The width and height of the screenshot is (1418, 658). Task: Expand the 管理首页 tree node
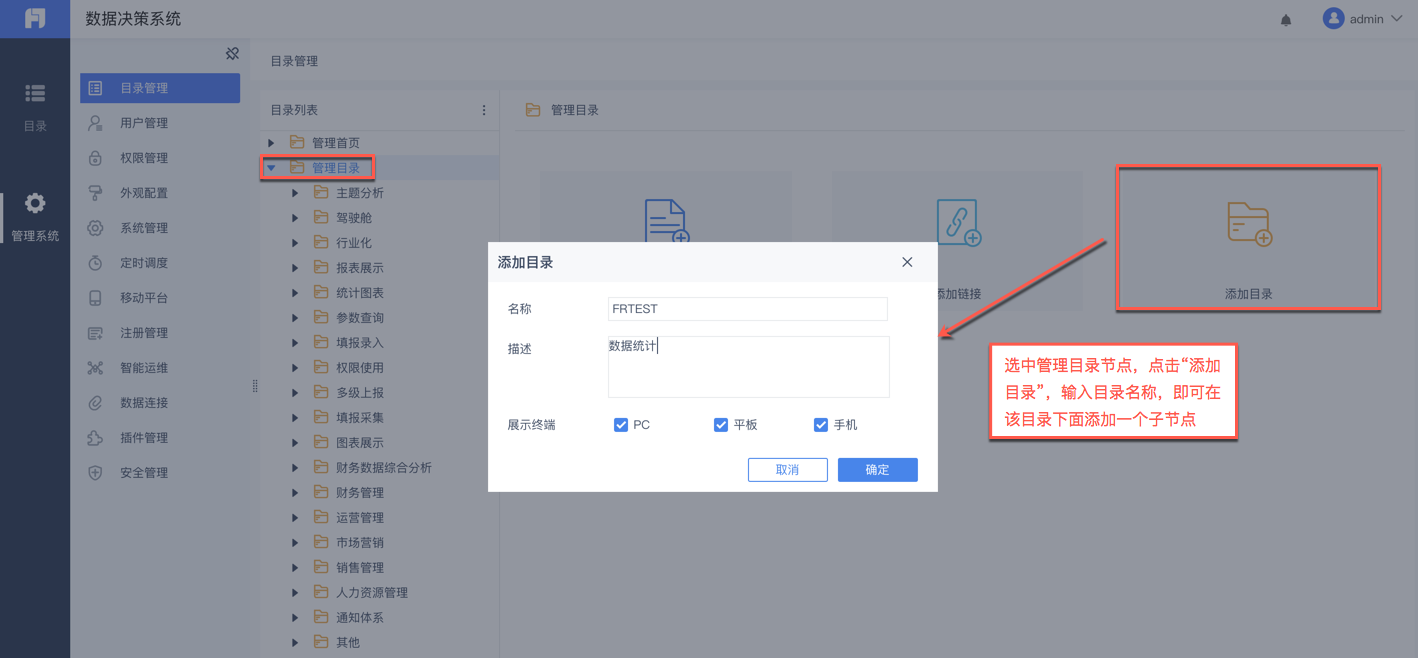point(271,143)
